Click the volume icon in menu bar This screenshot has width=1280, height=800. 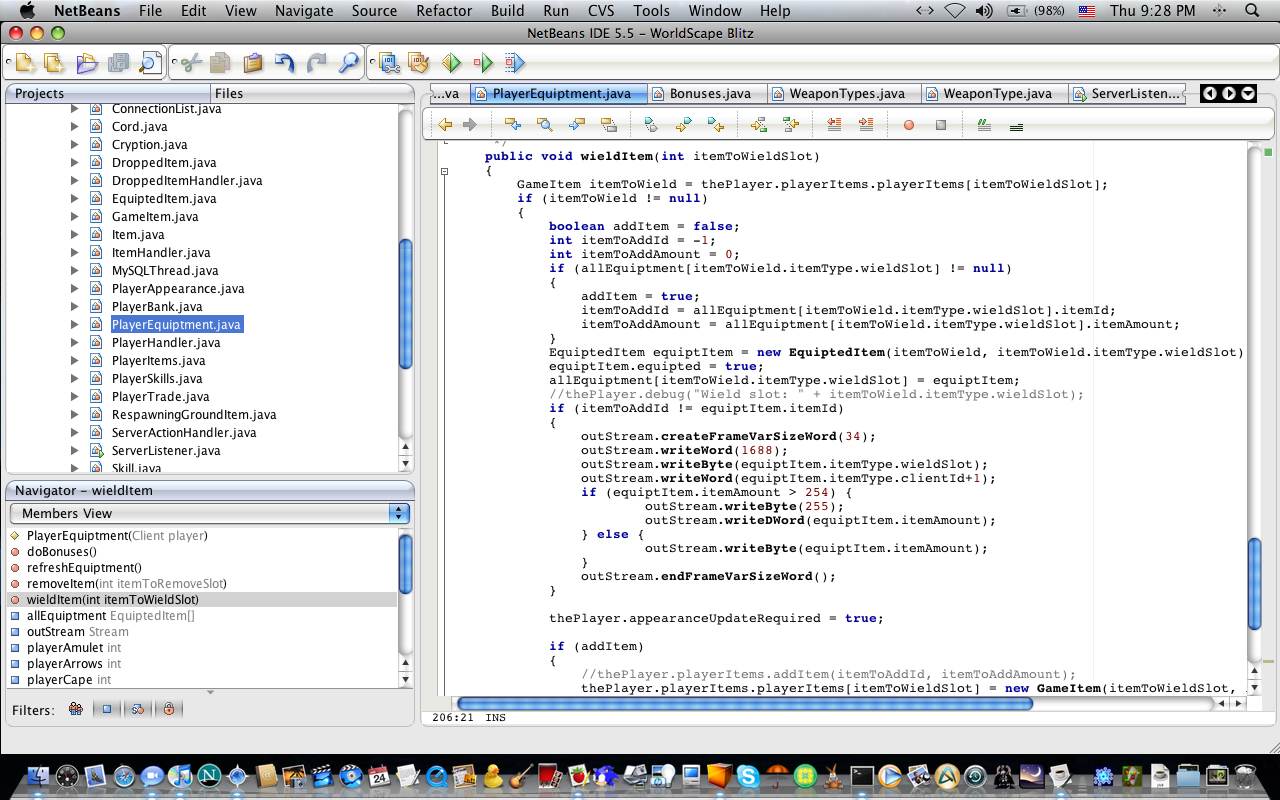[984, 11]
